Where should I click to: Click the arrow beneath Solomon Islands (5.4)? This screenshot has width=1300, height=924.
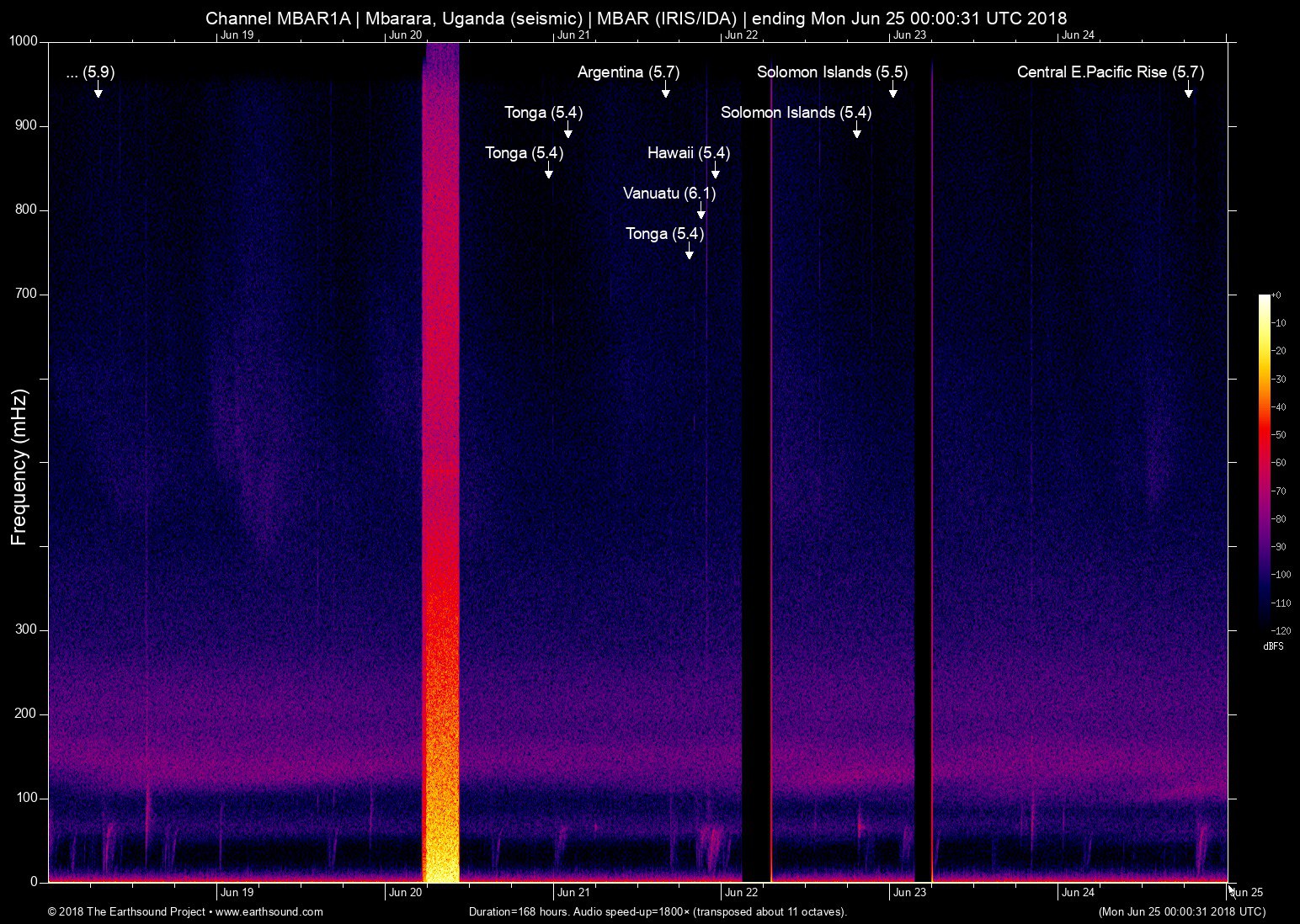click(857, 130)
